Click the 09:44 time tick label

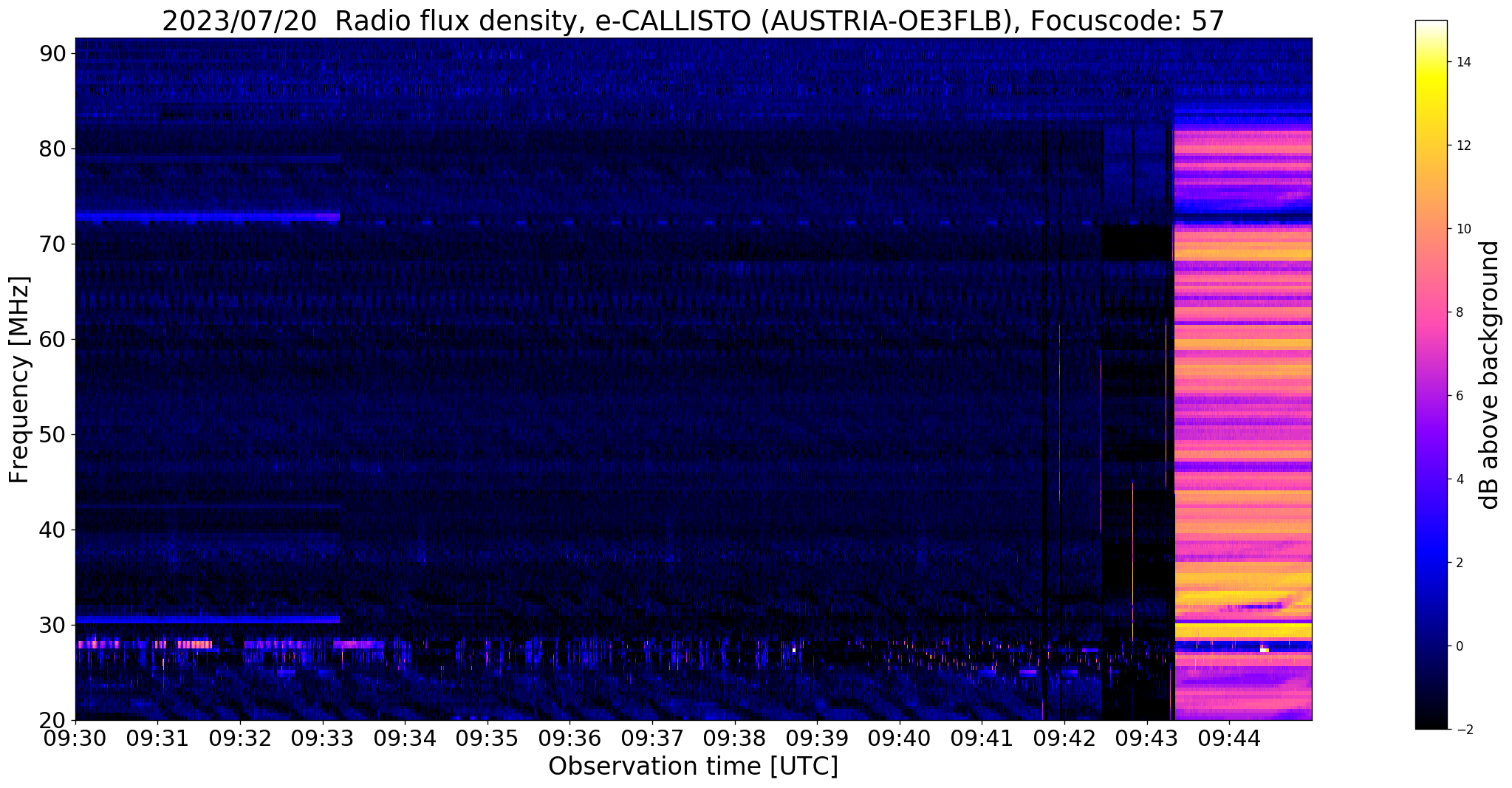click(x=1229, y=738)
